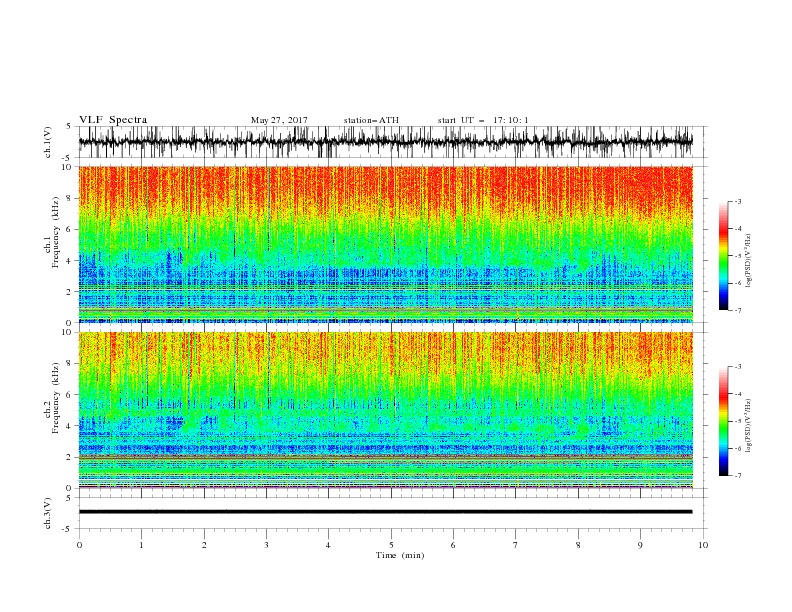This screenshot has width=792, height=612.
Task: Click the "-3" tick on lower color bar
Action: click(x=737, y=367)
